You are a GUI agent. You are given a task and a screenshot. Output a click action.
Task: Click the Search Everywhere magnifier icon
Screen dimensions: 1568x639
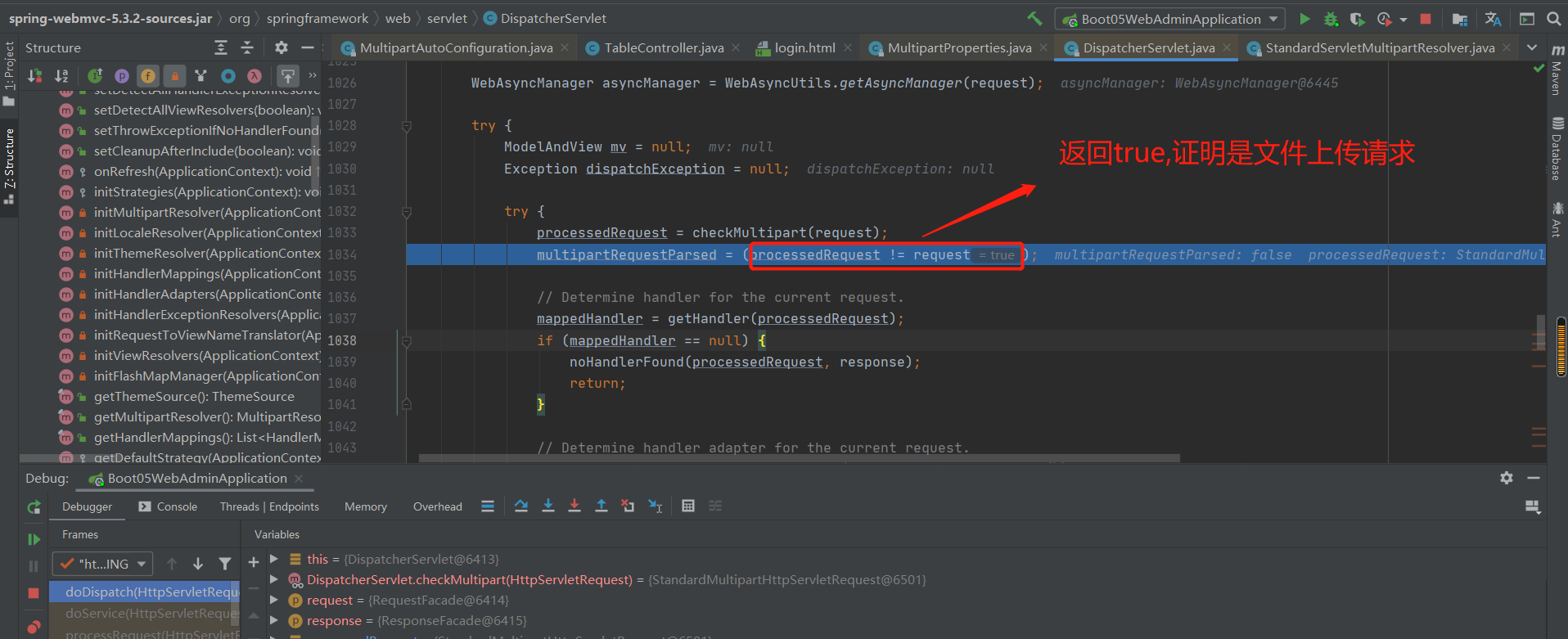point(1554,18)
